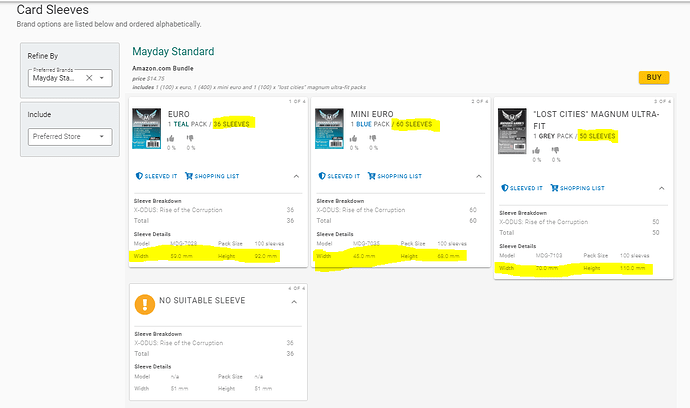Image resolution: width=690 pixels, height=408 pixels.
Task: Click the 60 SLEEVES highlighted text
Action: tap(414, 124)
